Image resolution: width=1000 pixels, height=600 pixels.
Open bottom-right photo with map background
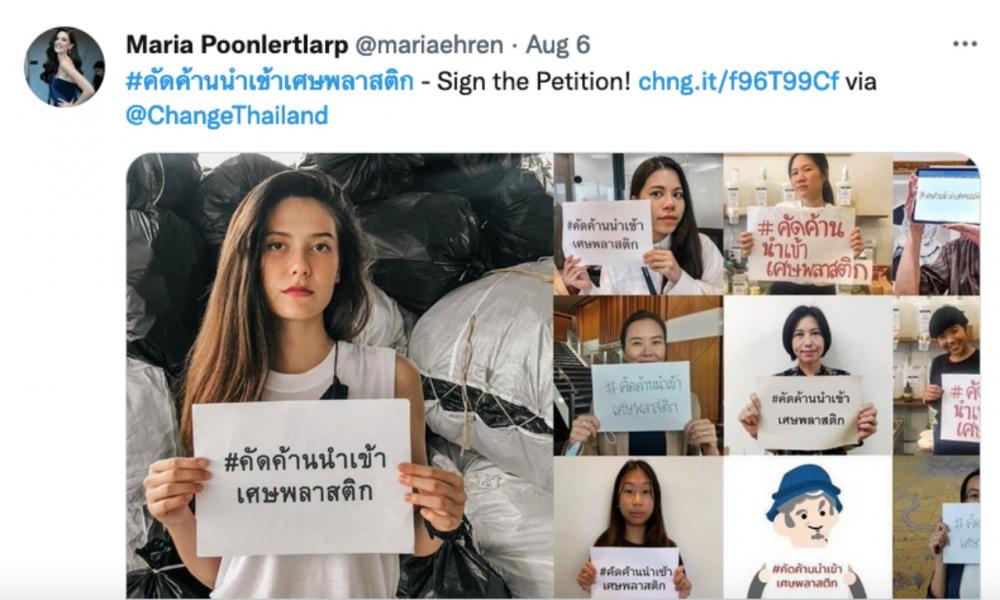(x=937, y=527)
